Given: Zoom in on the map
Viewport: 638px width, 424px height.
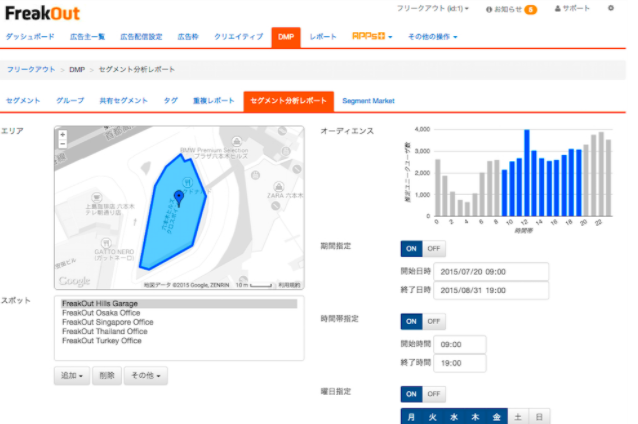Looking at the screenshot, I should [63, 135].
